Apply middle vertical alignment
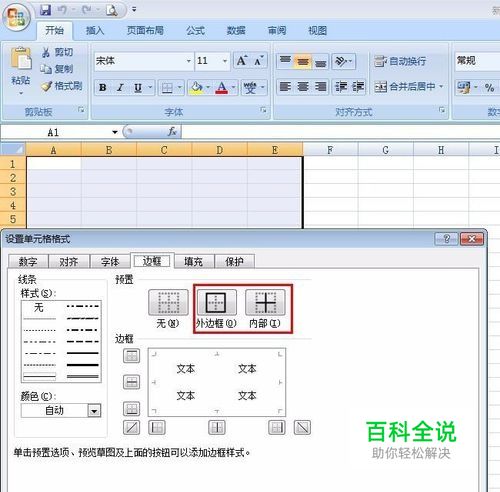This screenshot has width=500, height=492. point(303,61)
